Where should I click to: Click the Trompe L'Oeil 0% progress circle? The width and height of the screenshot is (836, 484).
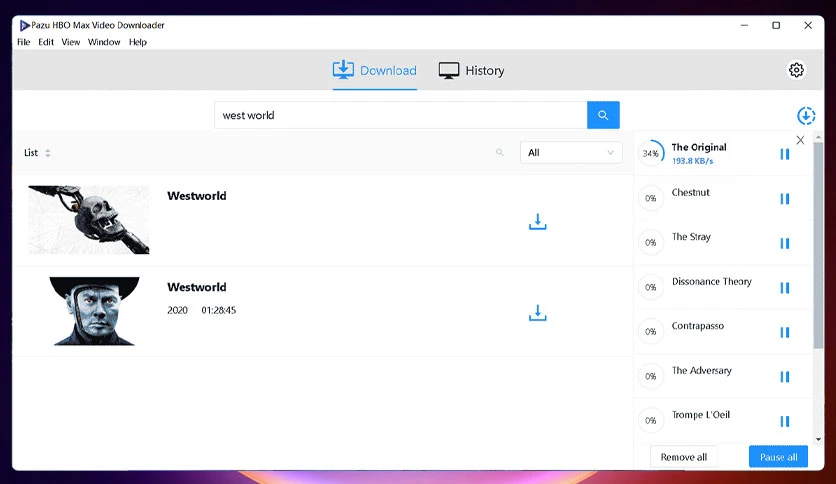651,421
